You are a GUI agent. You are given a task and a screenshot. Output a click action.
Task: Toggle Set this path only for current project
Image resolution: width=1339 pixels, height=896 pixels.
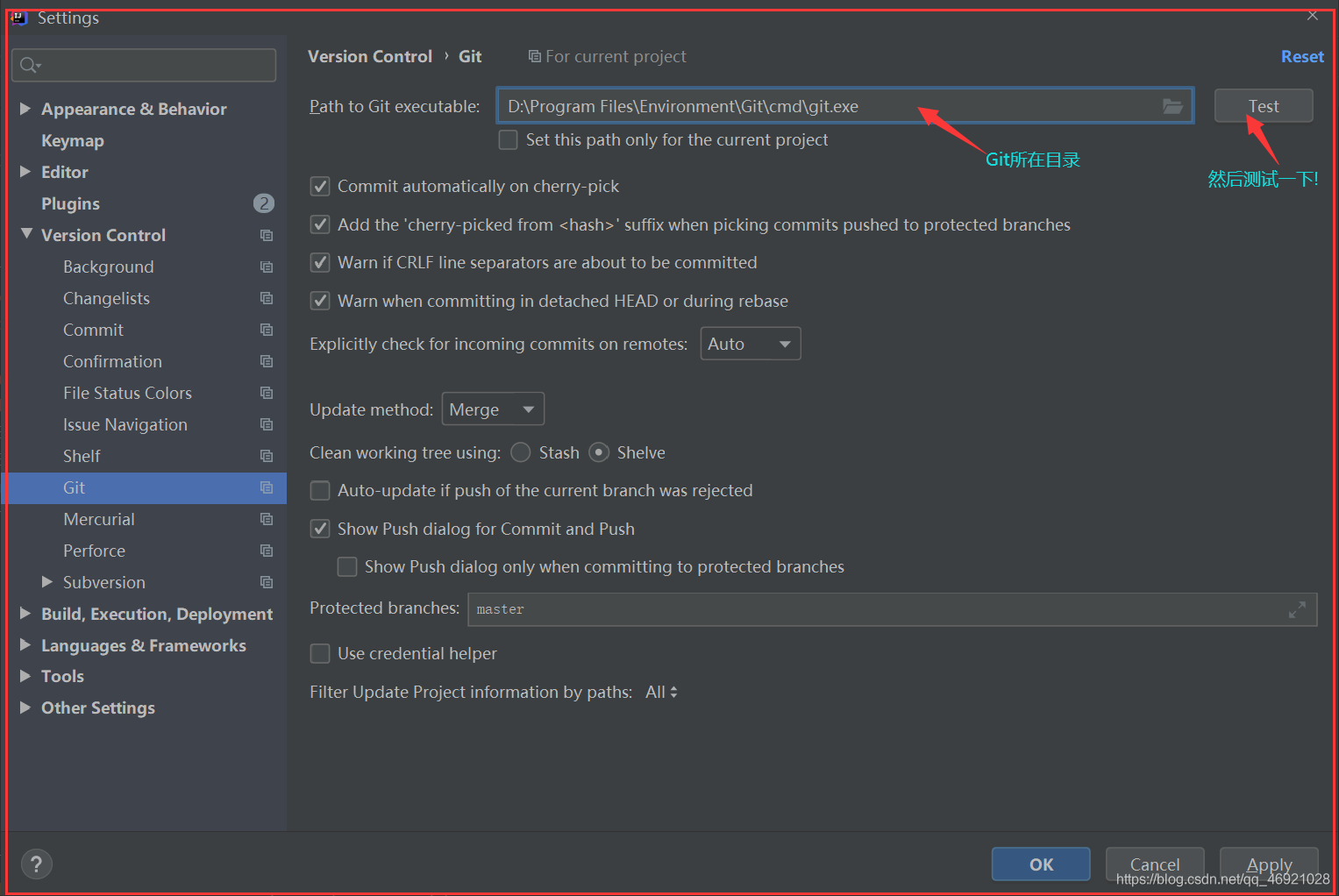click(x=508, y=140)
